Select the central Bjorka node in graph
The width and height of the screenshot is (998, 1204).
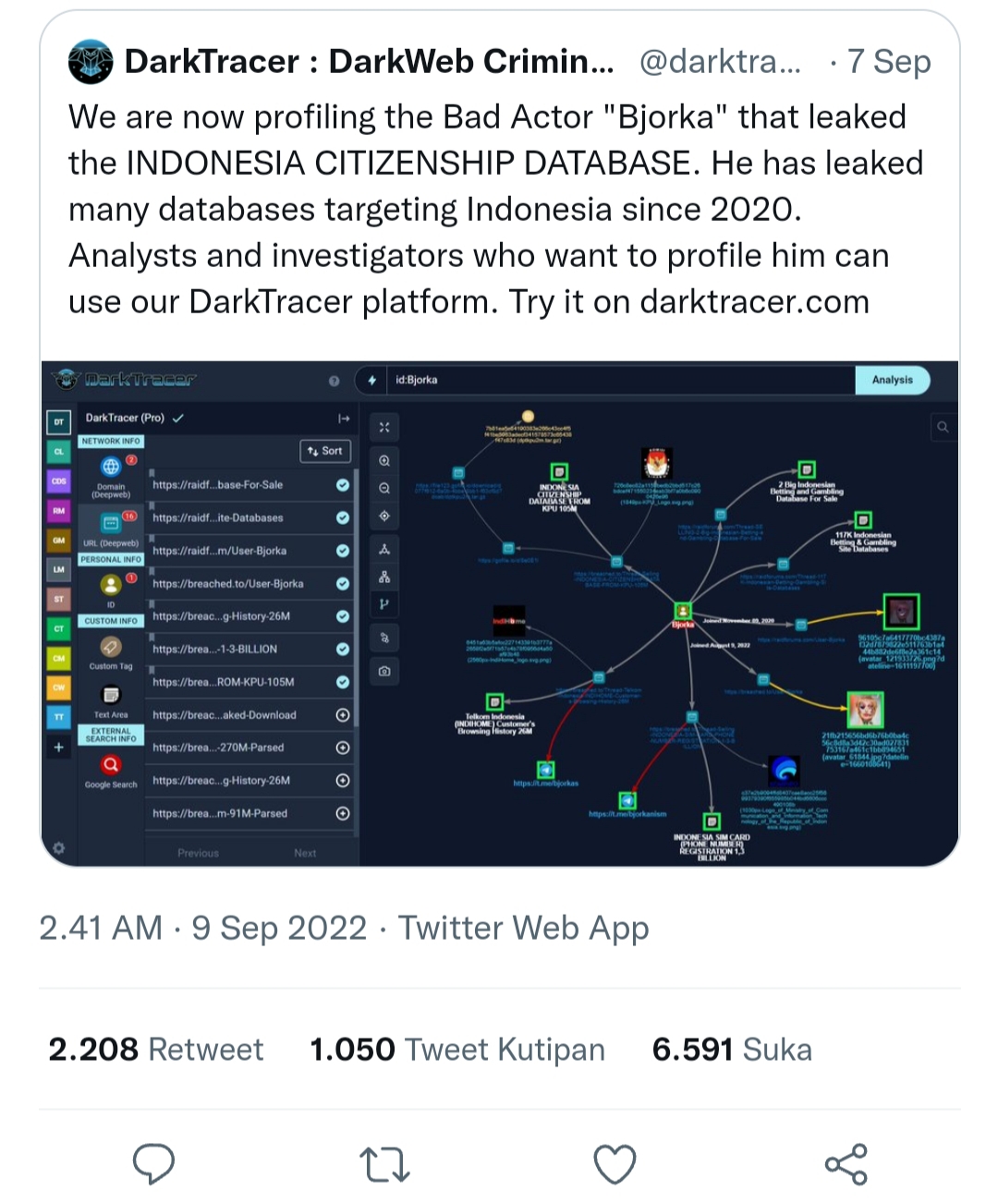(x=683, y=611)
